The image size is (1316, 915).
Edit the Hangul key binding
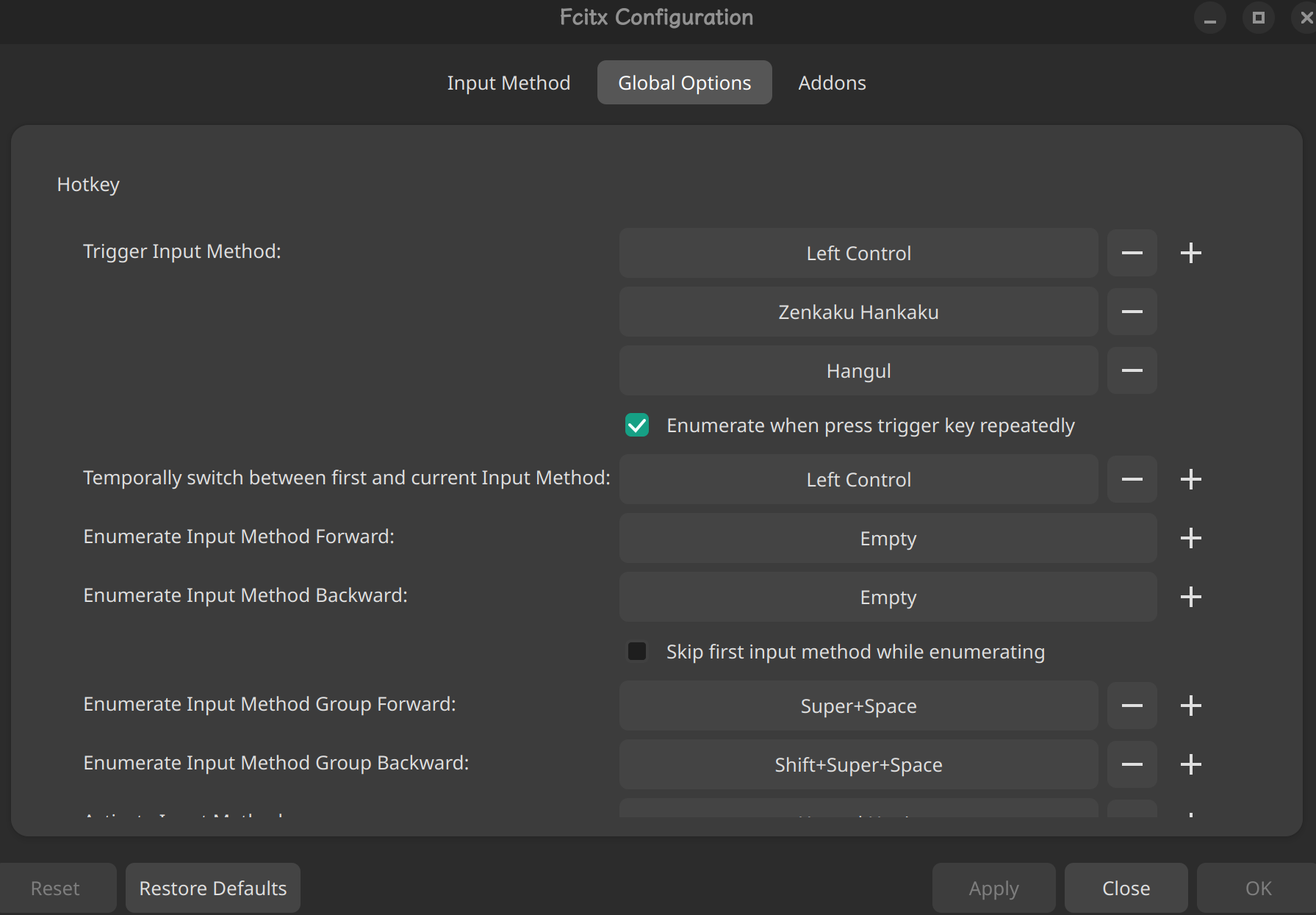tap(858, 370)
